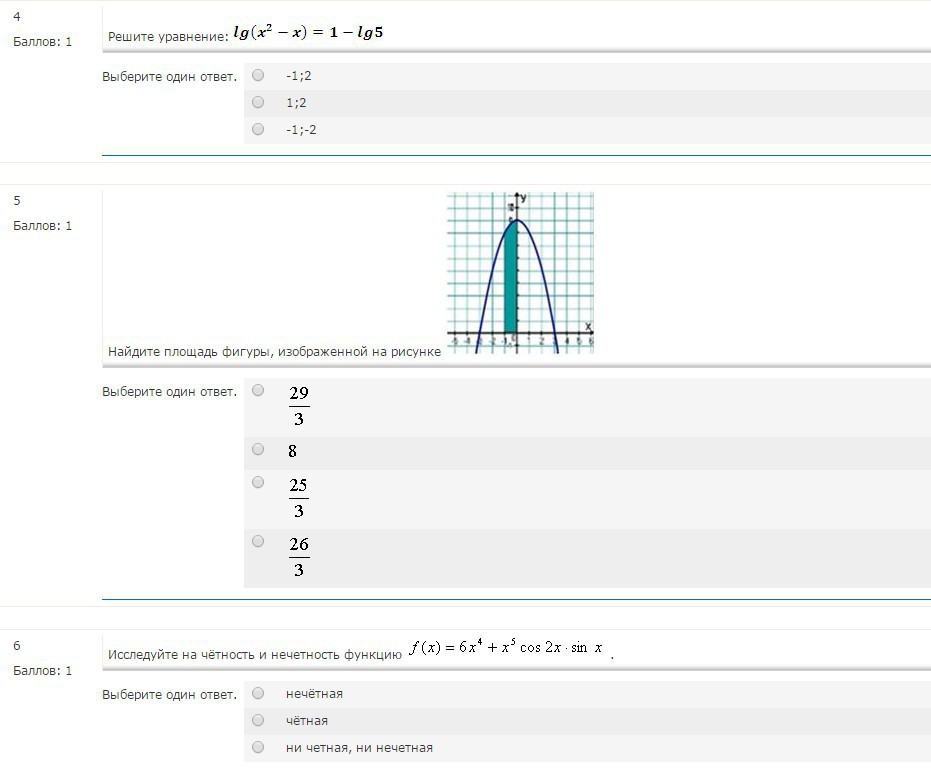Choose answer -1;-2 in question 4
The image size is (931, 770).
click(259, 129)
